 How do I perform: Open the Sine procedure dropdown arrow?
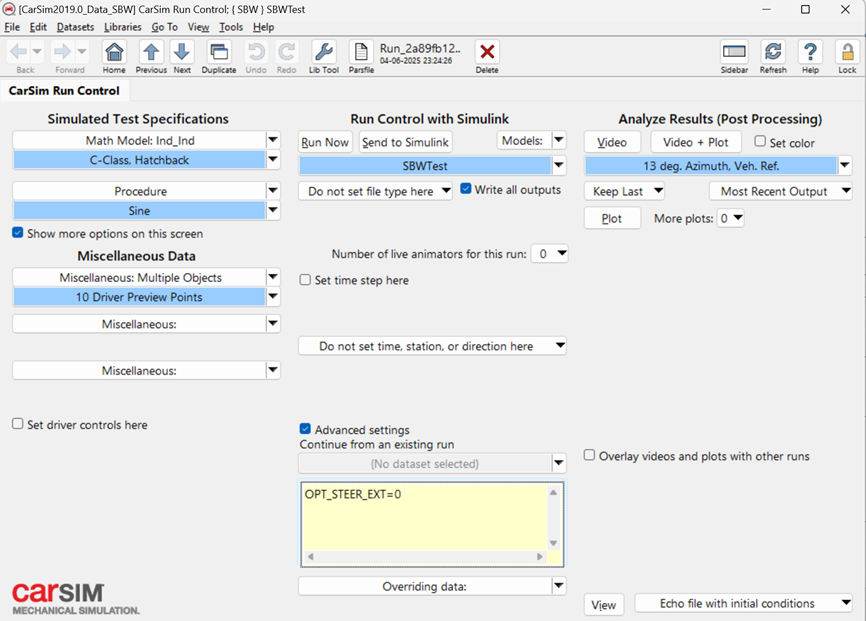(273, 210)
